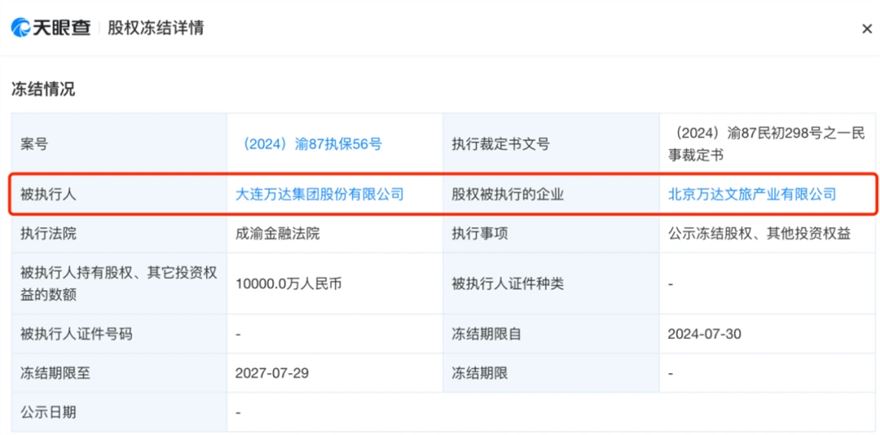Image resolution: width=880 pixels, height=435 pixels.
Task: Open 北京万达文旅产业有限公司 company link
Action: (751, 194)
